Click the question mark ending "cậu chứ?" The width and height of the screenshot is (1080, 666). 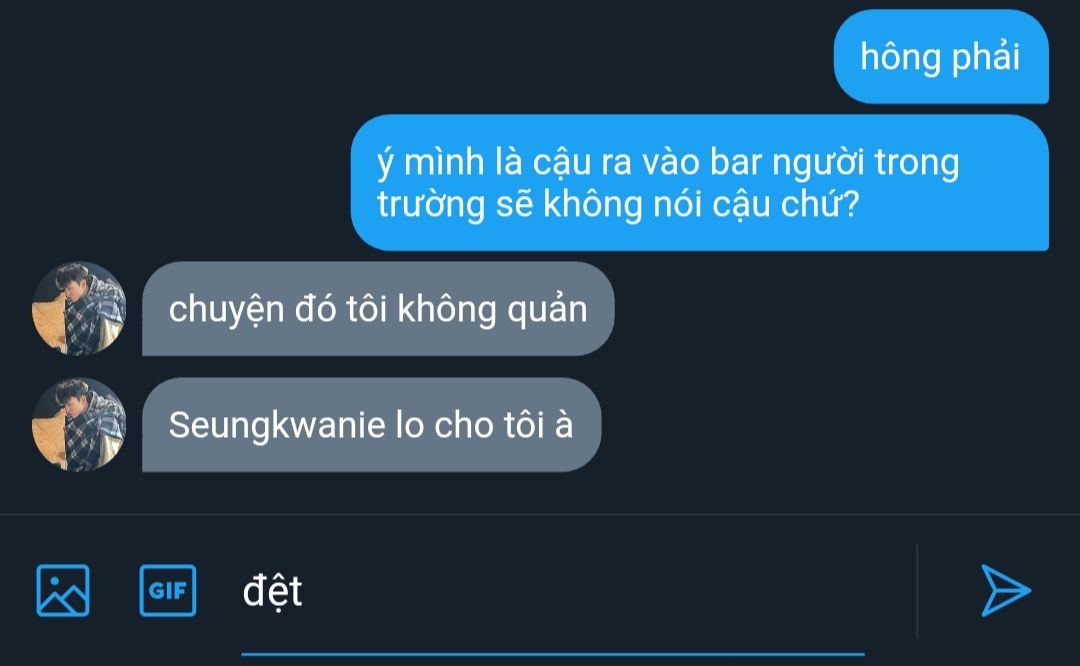coord(852,205)
